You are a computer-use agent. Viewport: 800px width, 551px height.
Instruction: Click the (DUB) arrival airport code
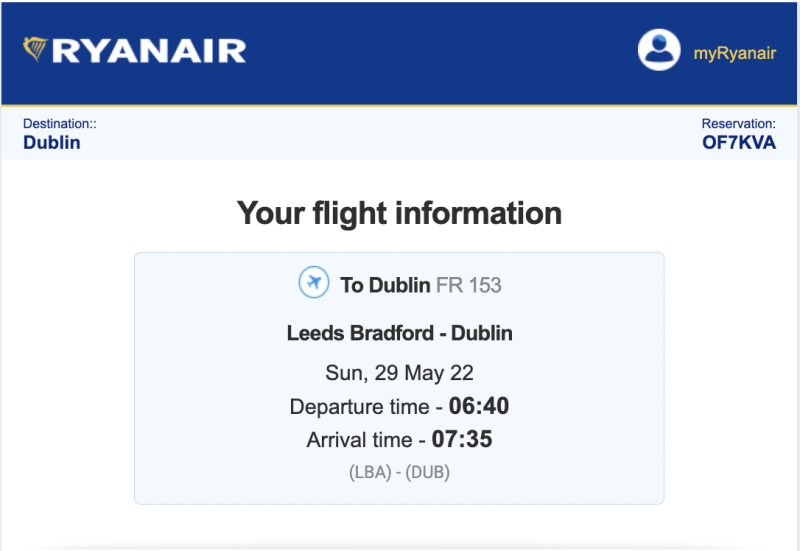(x=428, y=472)
